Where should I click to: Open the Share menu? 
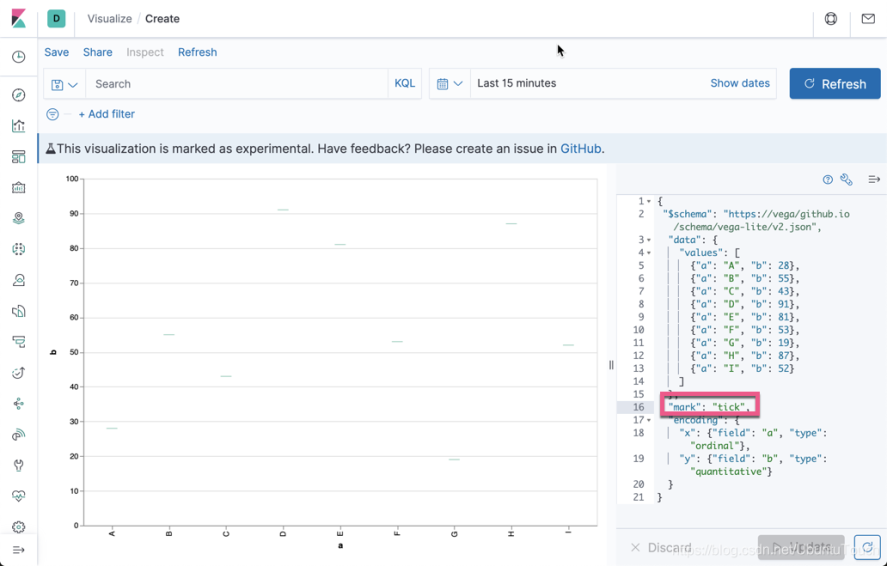pos(98,52)
